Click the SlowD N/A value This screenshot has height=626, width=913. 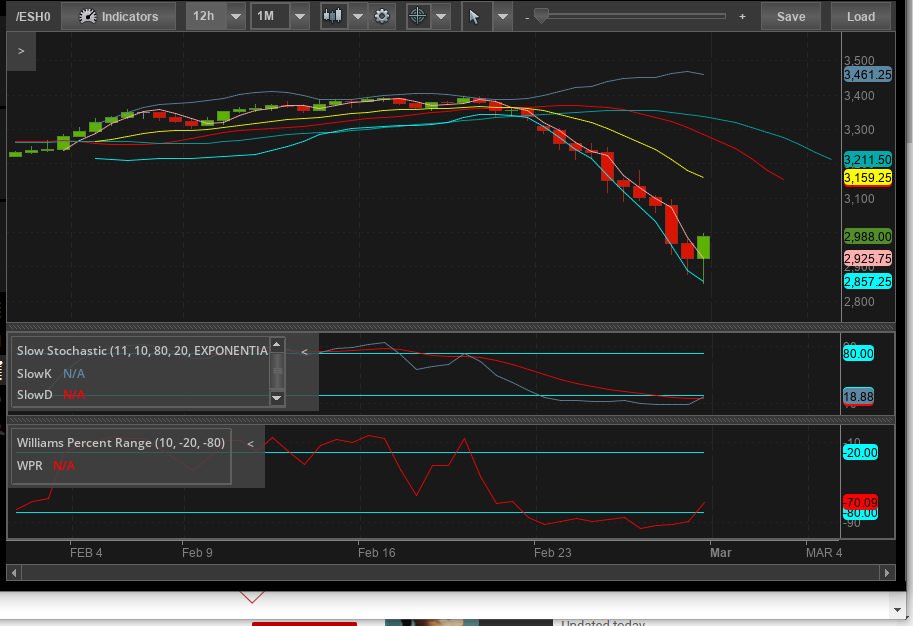click(x=74, y=395)
